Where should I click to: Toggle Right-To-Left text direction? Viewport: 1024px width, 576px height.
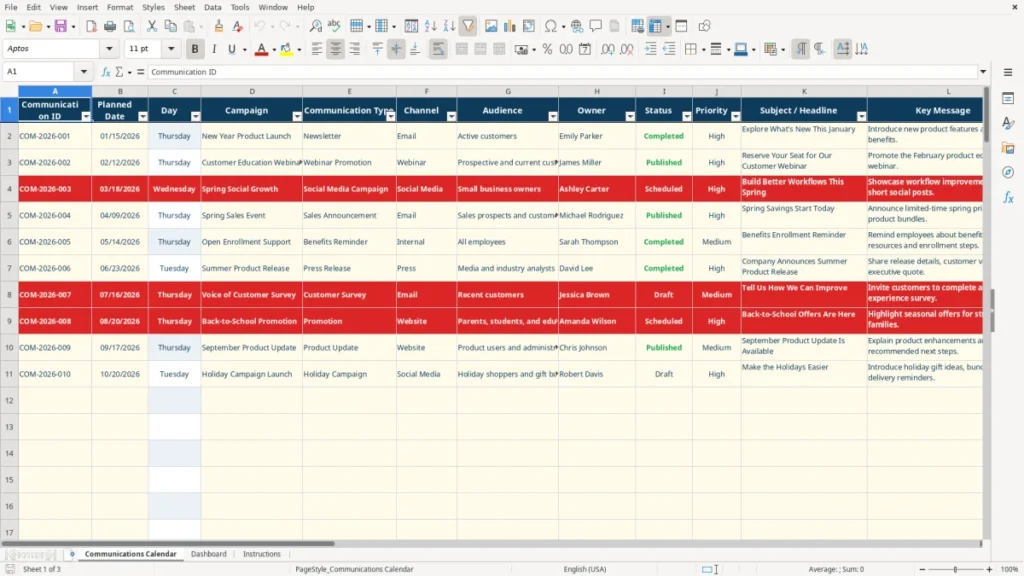pyautogui.click(x=819, y=49)
